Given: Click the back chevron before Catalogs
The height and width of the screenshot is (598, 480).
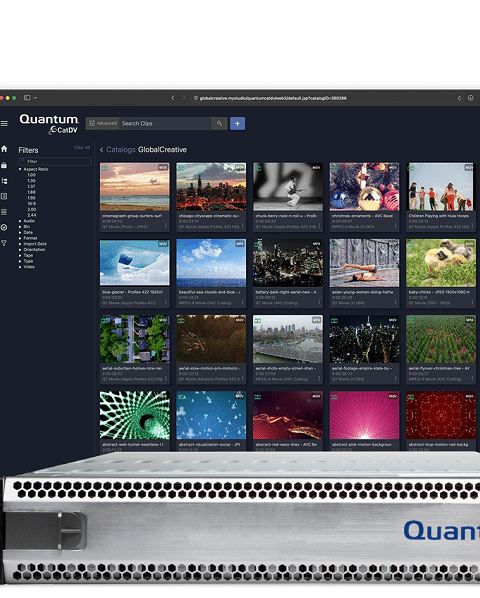Looking at the screenshot, I should [x=101, y=150].
